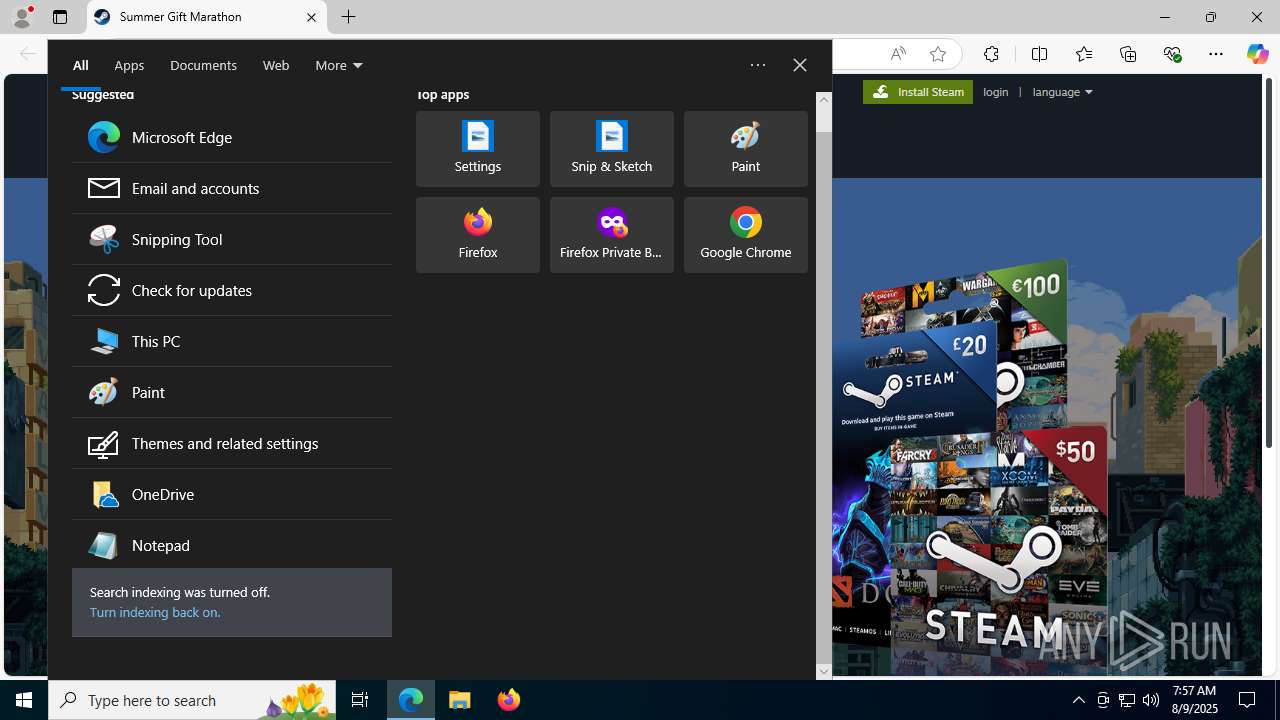This screenshot has height=720, width=1280.
Task: Switch to the Apps search tab
Action: tap(129, 66)
